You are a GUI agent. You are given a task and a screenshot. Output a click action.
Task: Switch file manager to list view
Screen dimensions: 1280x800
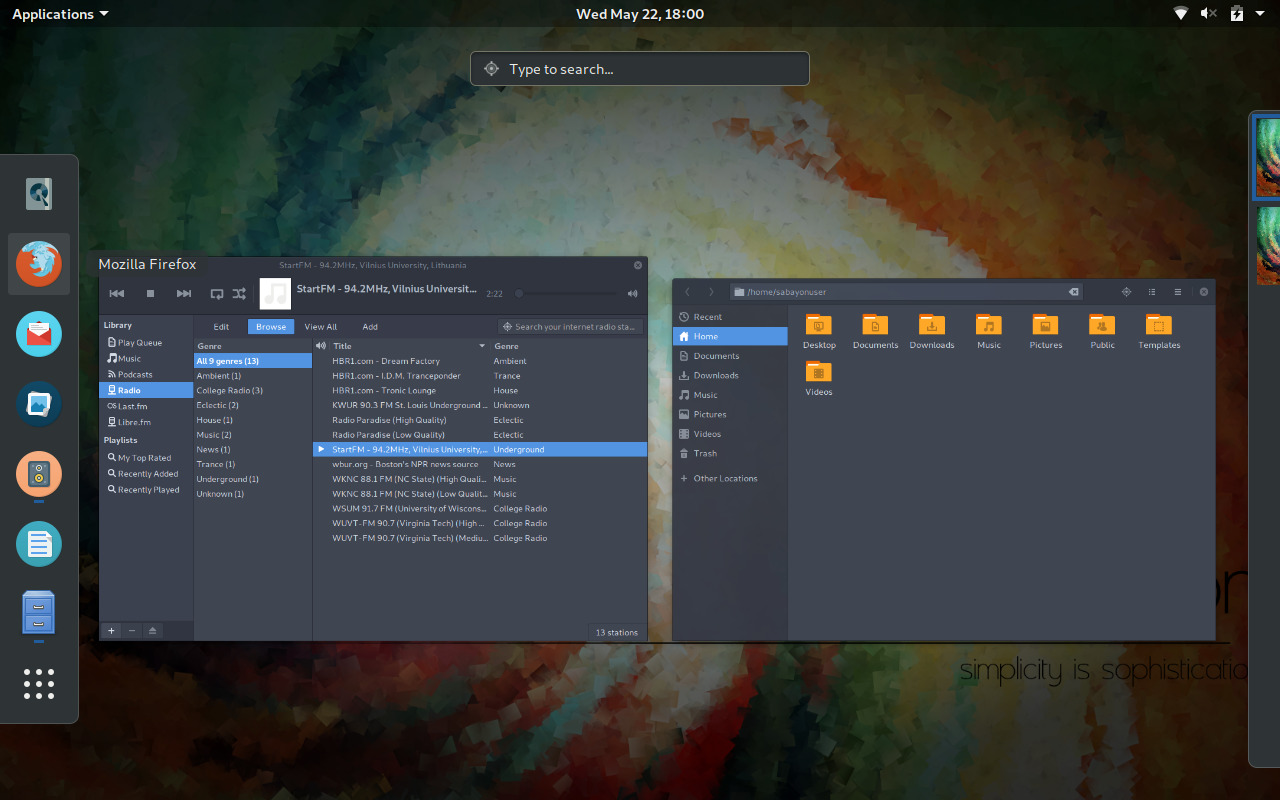click(x=1152, y=292)
